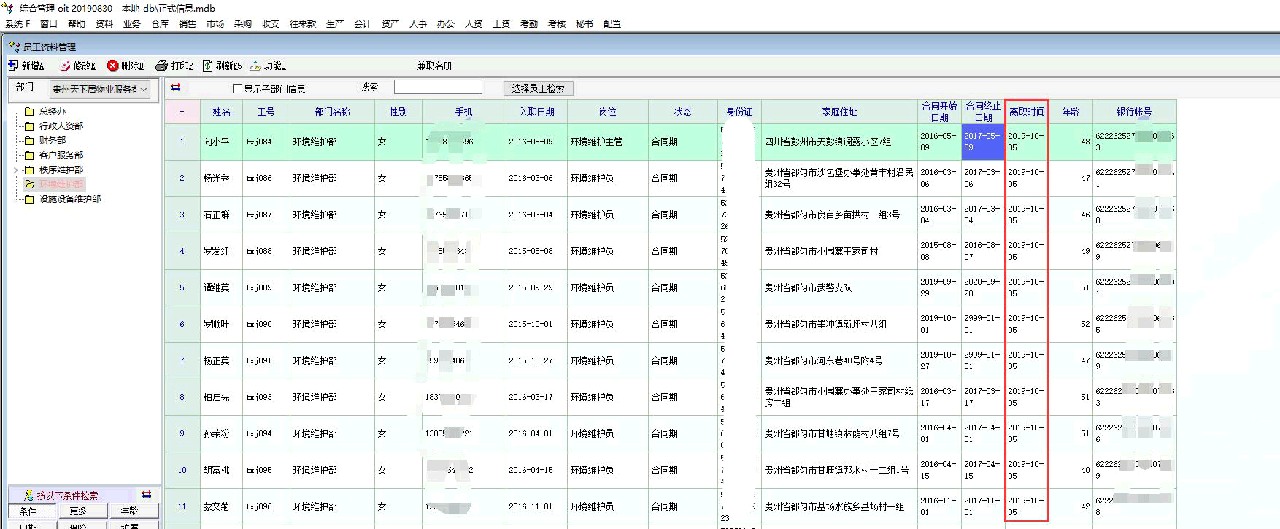Click the red 删除 (Delete) toolbar icon
This screenshot has width=1280, height=529.
click(x=113, y=66)
